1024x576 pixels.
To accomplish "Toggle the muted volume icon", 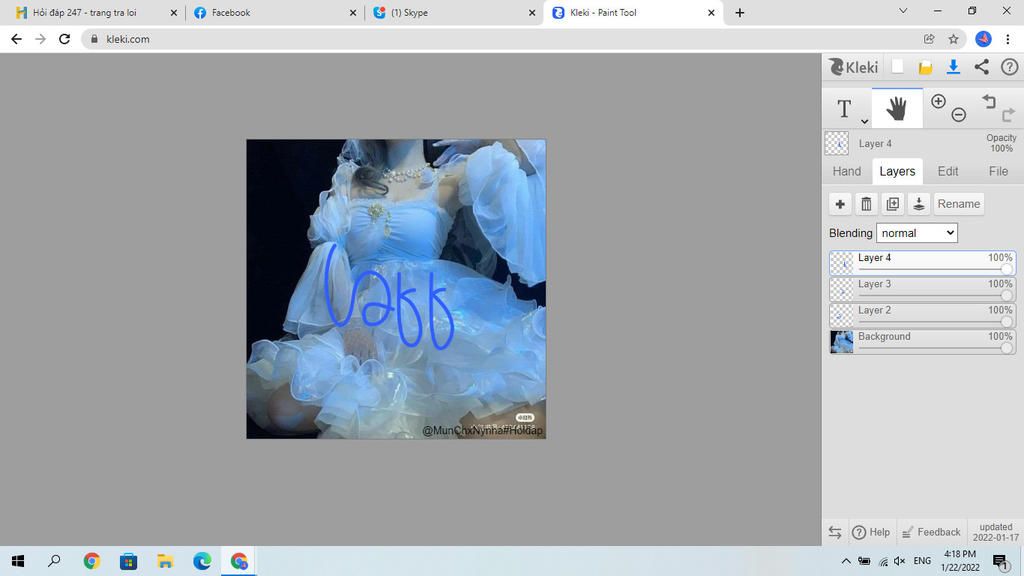I will point(899,561).
